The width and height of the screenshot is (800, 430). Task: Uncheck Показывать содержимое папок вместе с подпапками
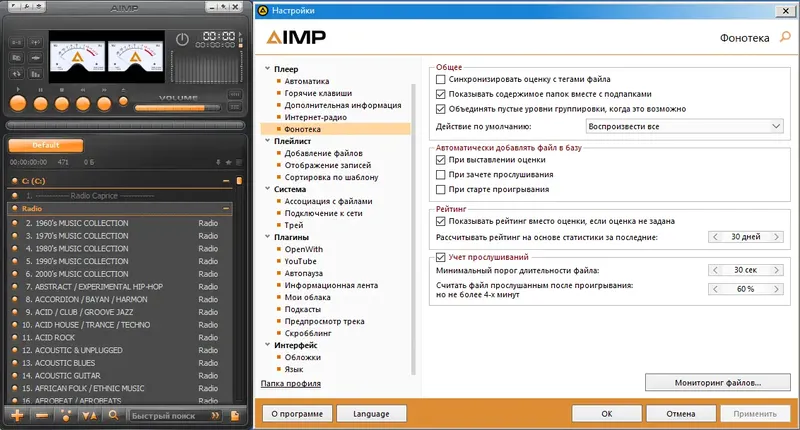coord(441,94)
